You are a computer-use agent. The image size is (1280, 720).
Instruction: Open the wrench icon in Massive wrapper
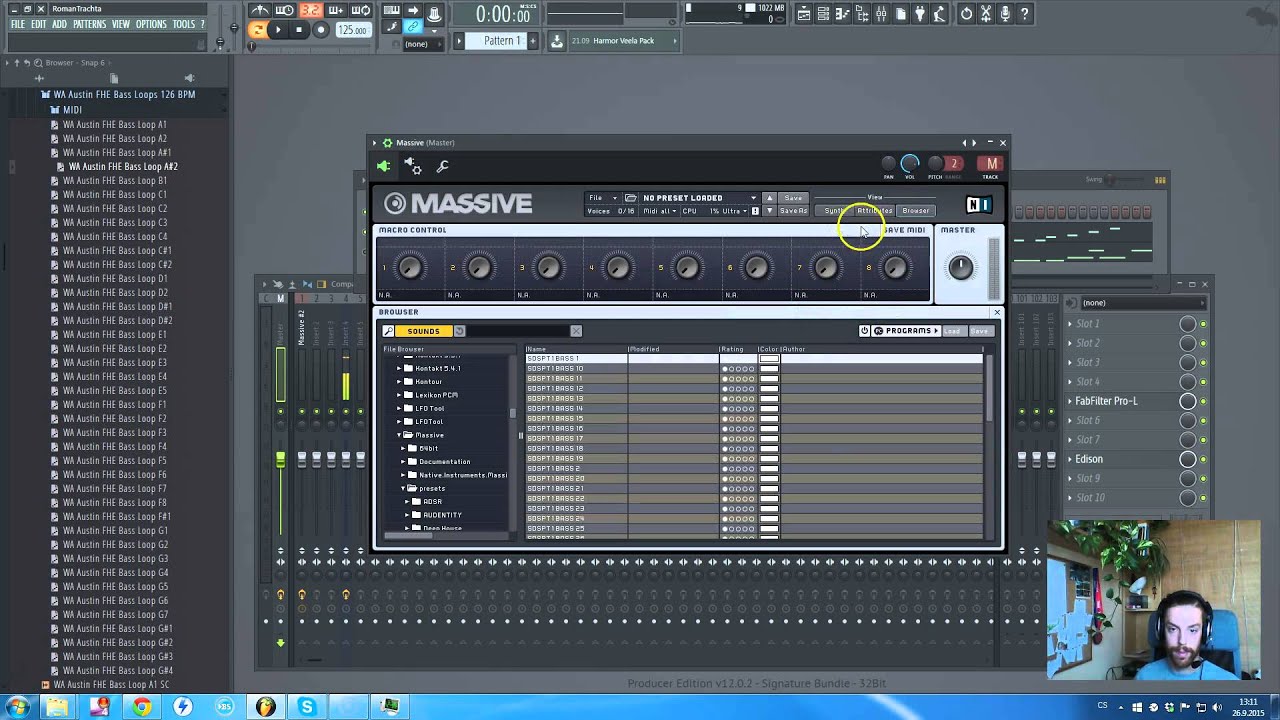(x=442, y=166)
